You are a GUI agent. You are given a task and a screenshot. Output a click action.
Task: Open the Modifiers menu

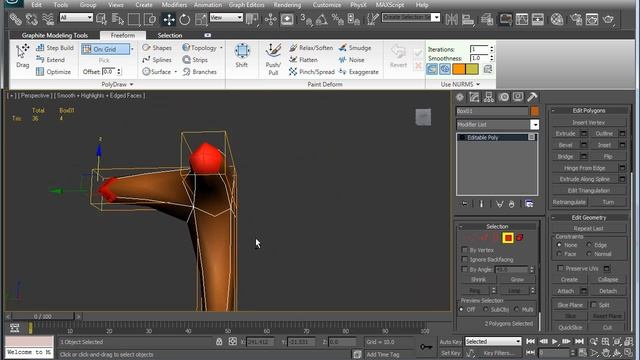pyautogui.click(x=174, y=5)
